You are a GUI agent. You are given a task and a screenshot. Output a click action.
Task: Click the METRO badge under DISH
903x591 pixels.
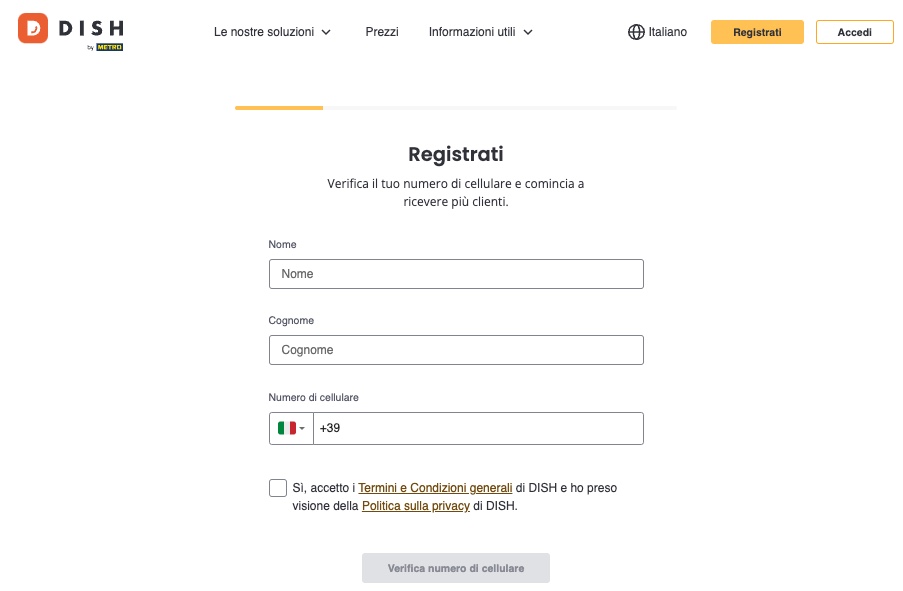109,47
